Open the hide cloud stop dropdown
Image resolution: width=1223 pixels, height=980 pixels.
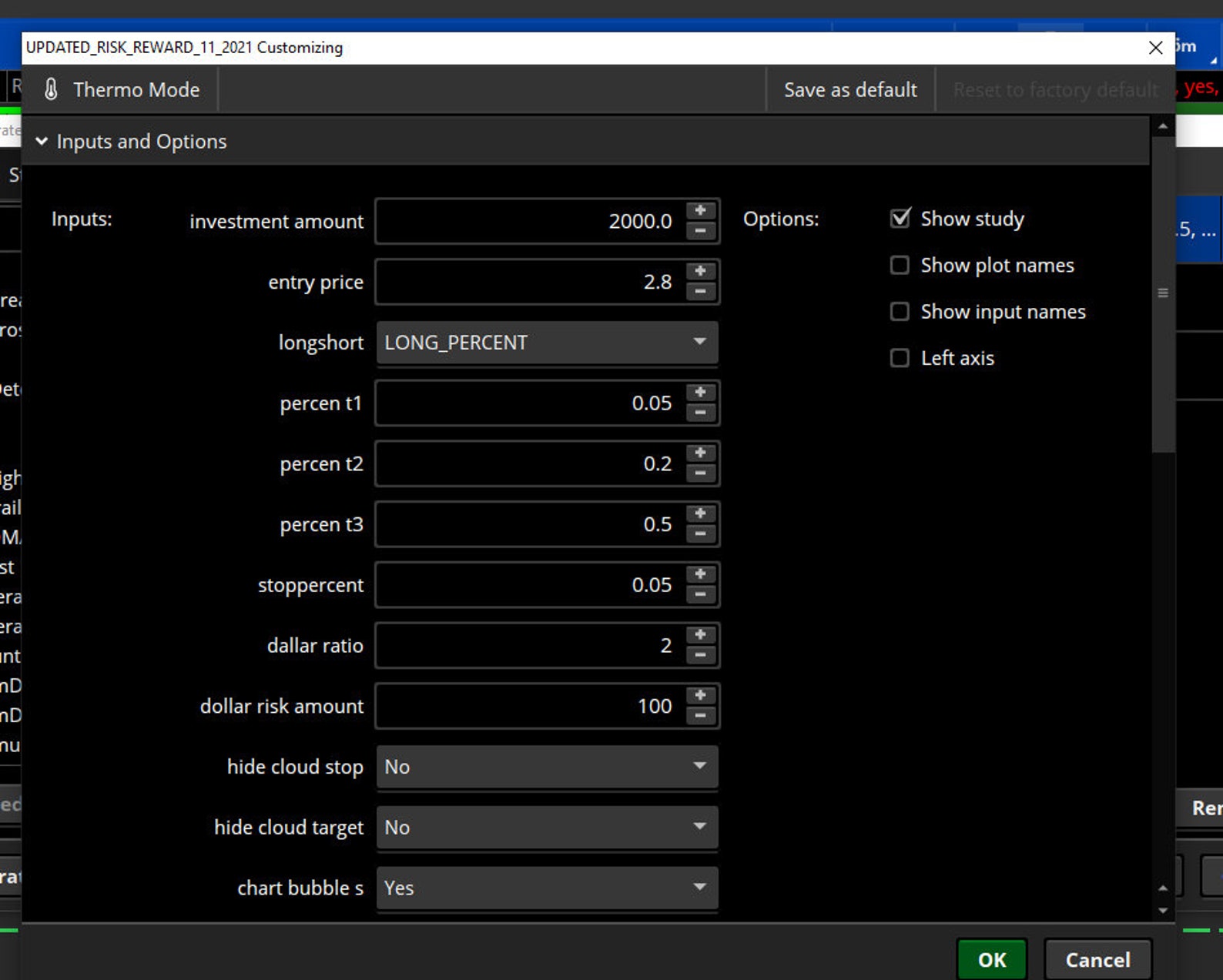pos(548,767)
